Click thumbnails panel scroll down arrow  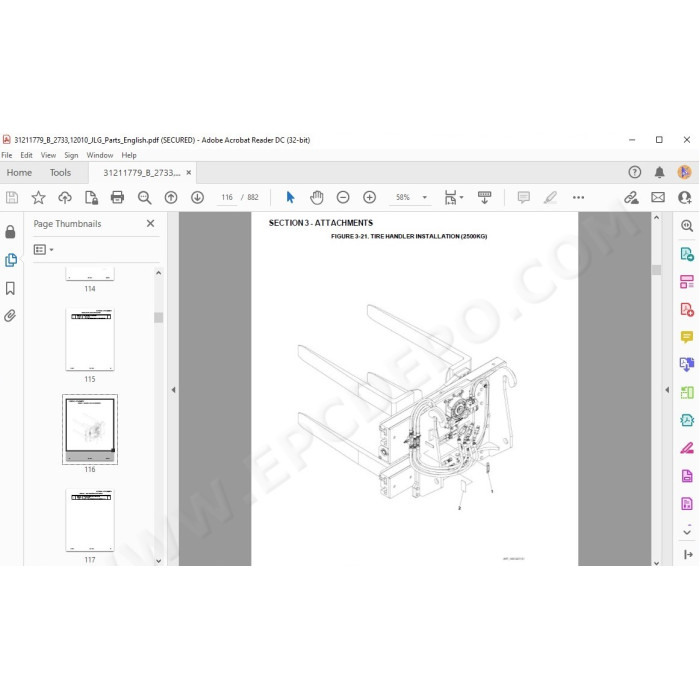pyautogui.click(x=158, y=561)
